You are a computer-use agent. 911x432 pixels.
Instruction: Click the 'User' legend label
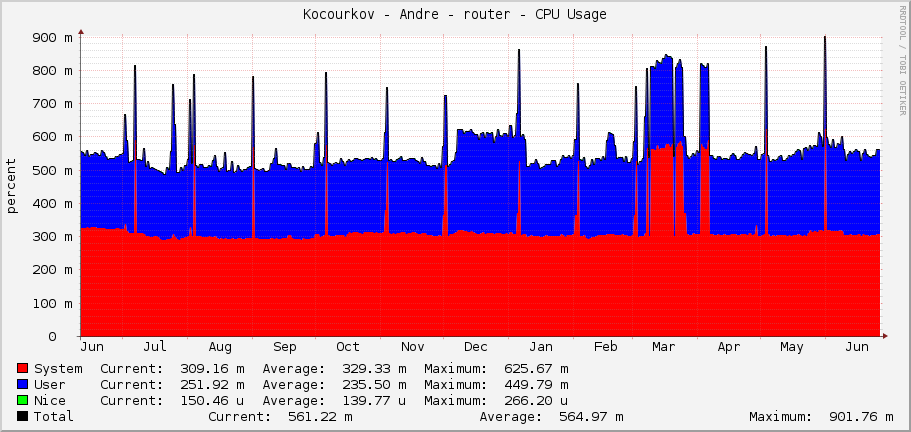tap(50, 384)
